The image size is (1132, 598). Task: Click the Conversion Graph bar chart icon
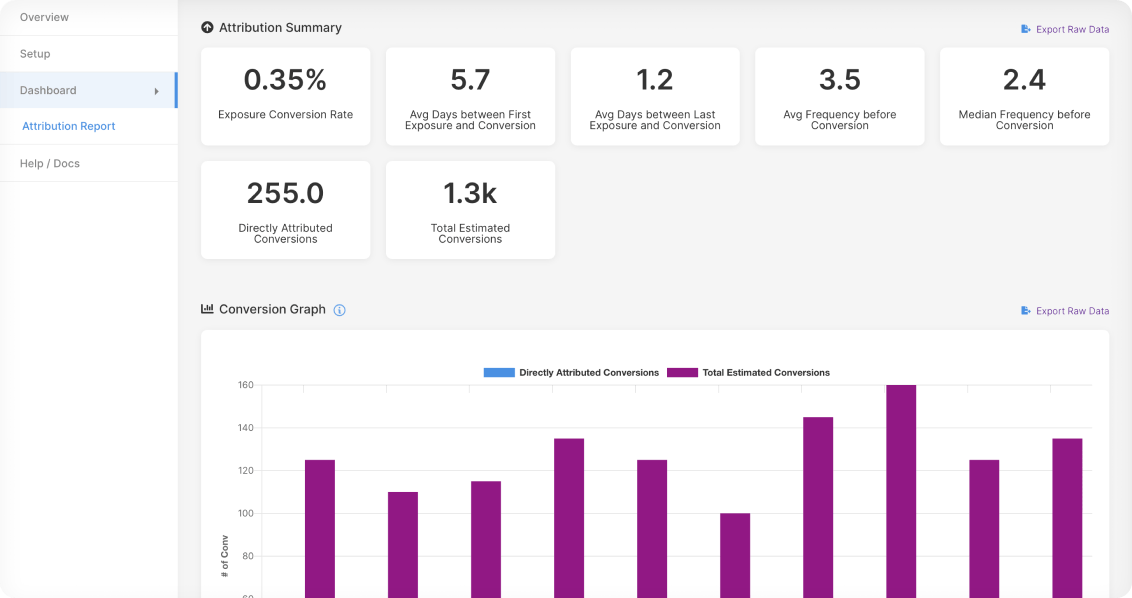207,309
